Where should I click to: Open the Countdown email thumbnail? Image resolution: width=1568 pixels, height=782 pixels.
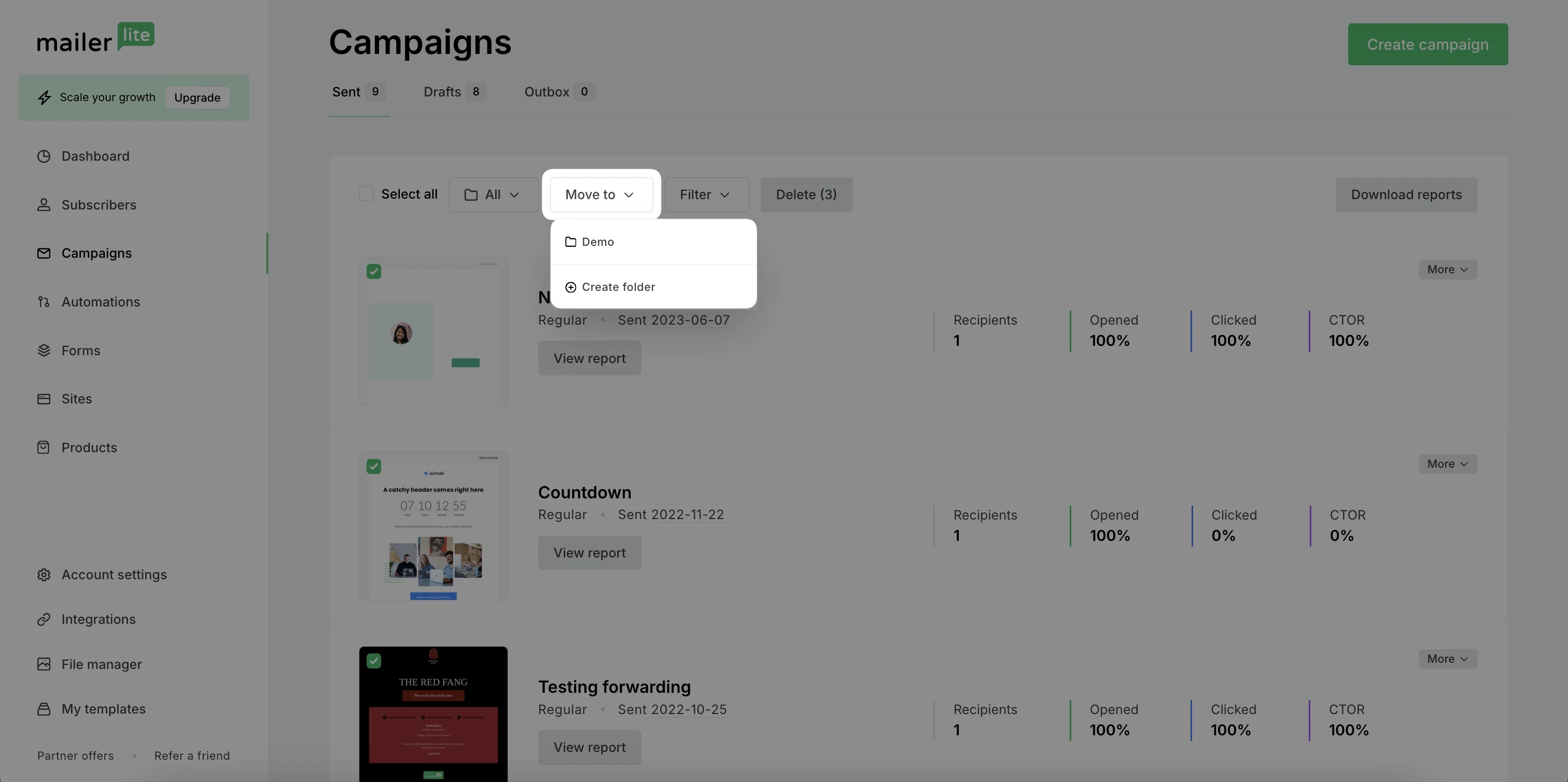433,526
